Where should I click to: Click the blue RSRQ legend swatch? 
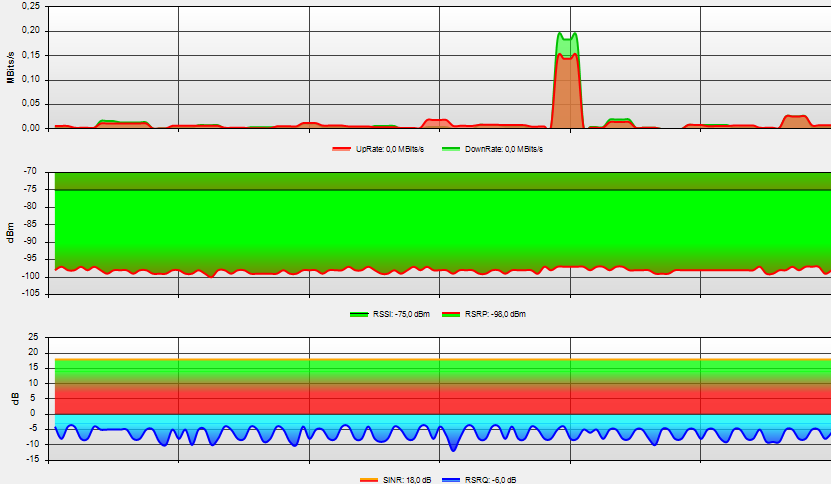coord(450,480)
